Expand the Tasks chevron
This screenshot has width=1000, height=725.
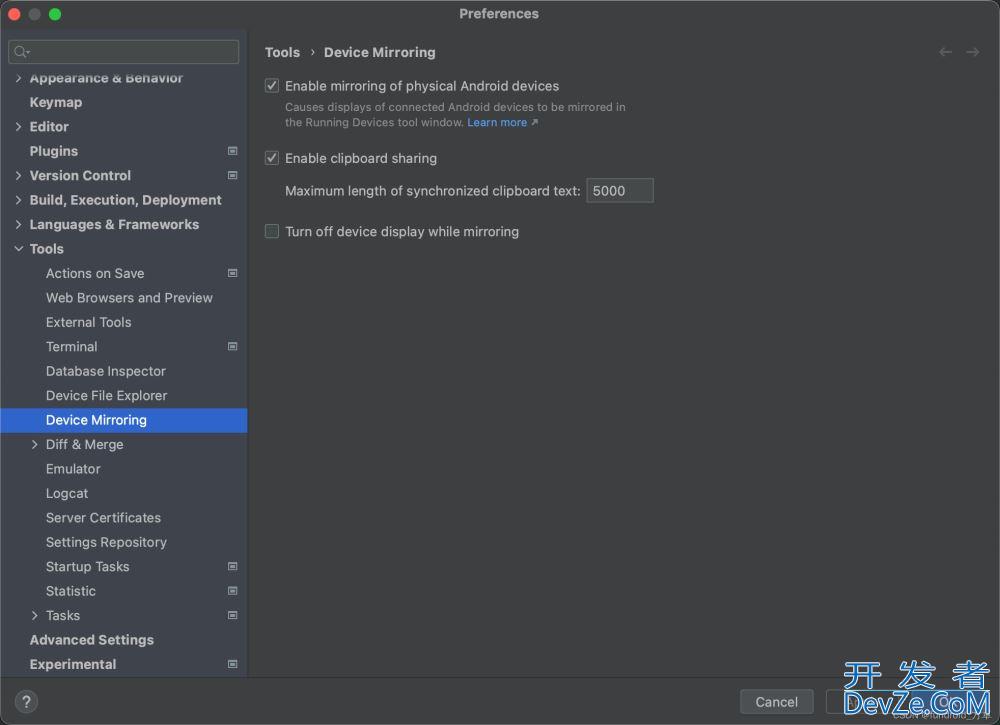pos(34,615)
